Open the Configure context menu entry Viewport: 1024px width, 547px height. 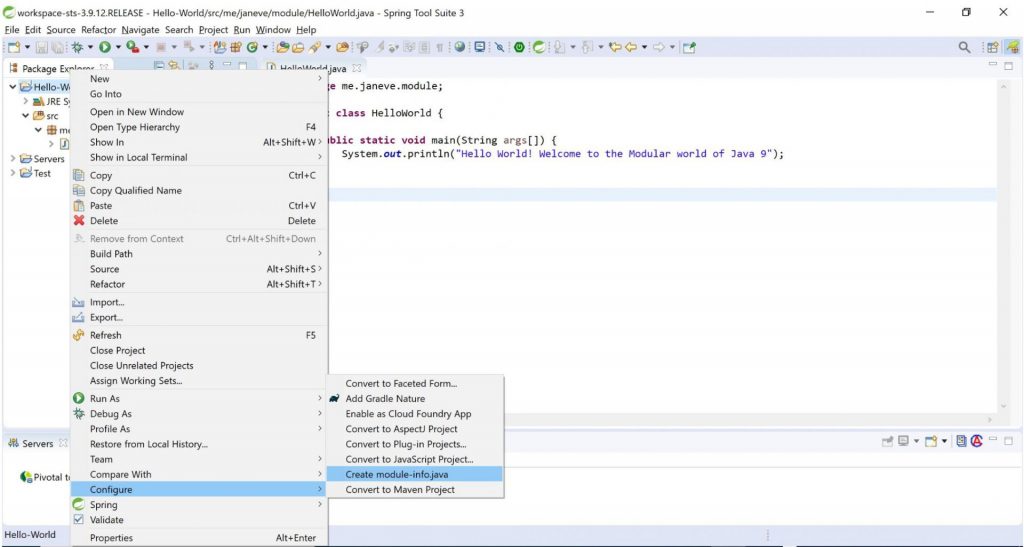(x=199, y=490)
